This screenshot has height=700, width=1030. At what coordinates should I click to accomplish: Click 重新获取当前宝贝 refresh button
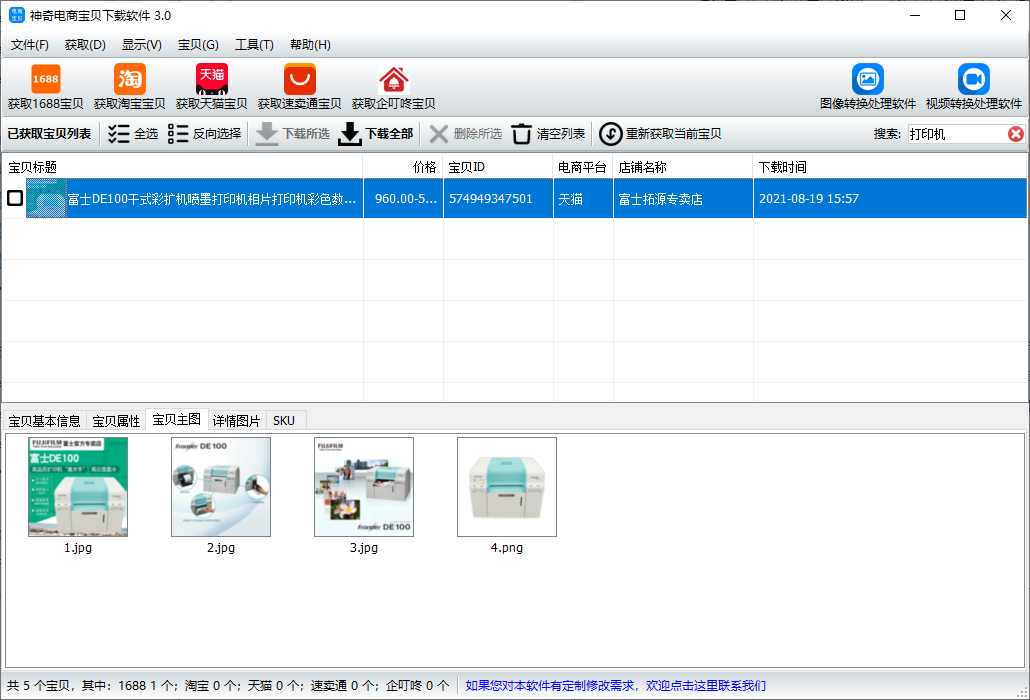[660, 134]
